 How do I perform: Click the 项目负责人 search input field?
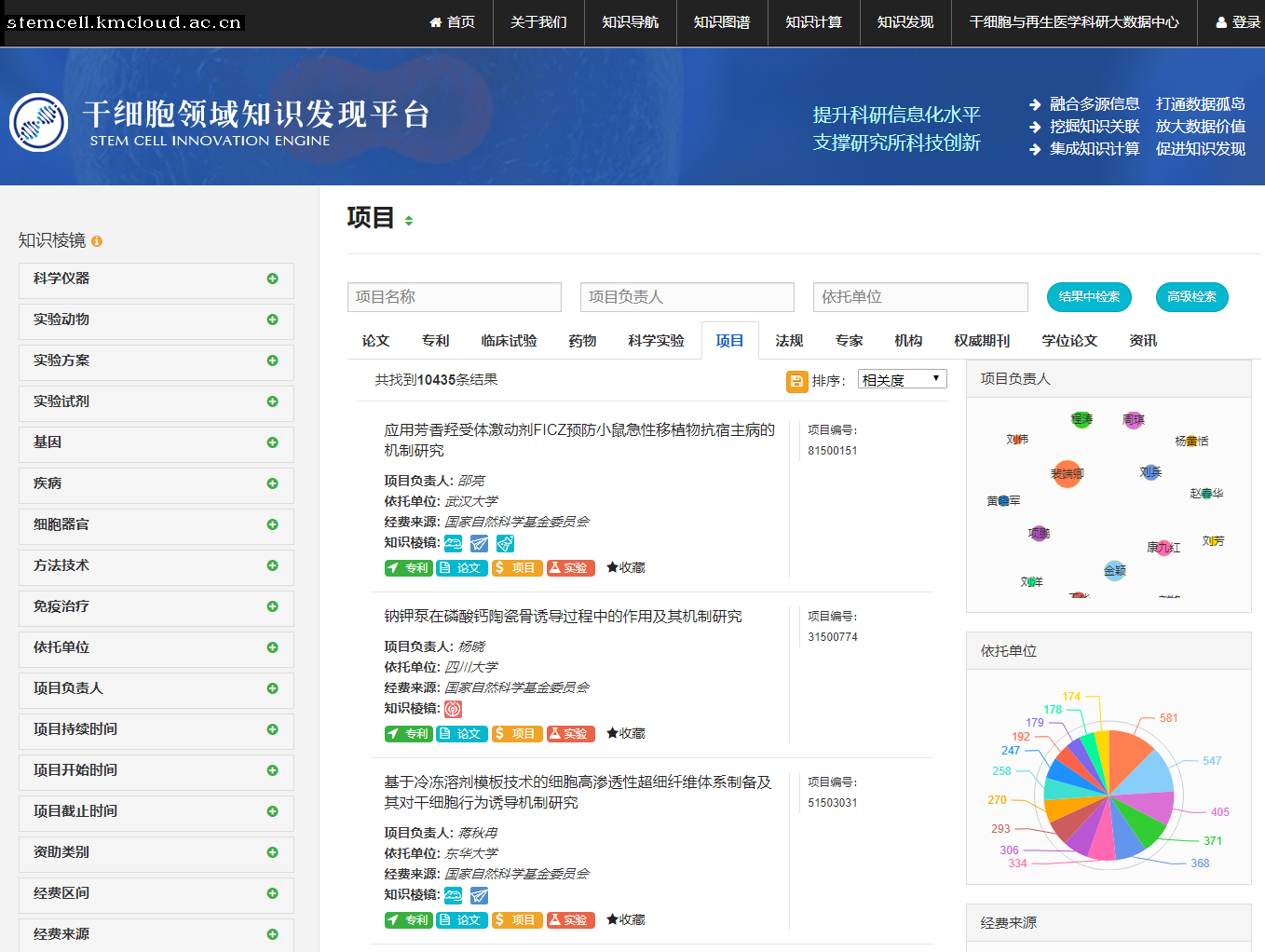tap(687, 297)
